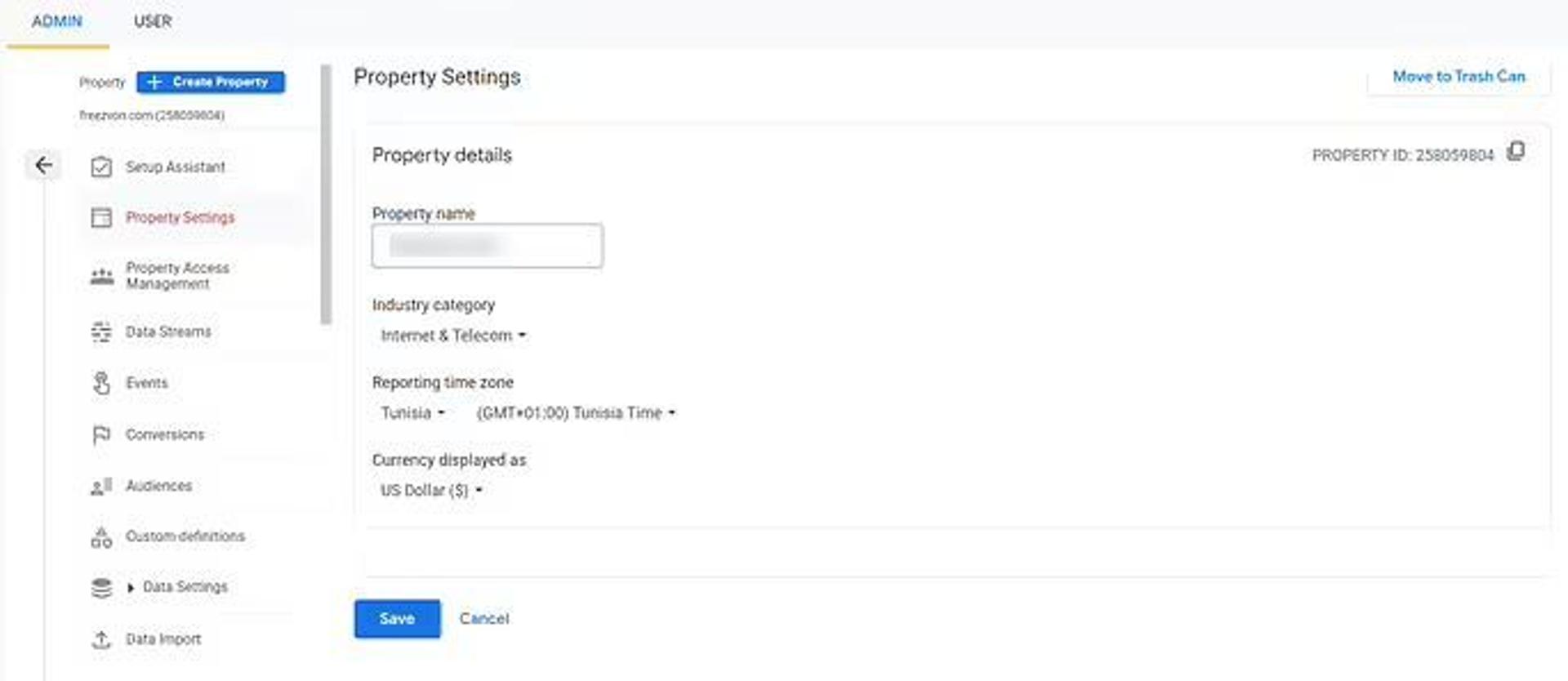Click the Property name input field
The width and height of the screenshot is (1568, 681).
(488, 246)
